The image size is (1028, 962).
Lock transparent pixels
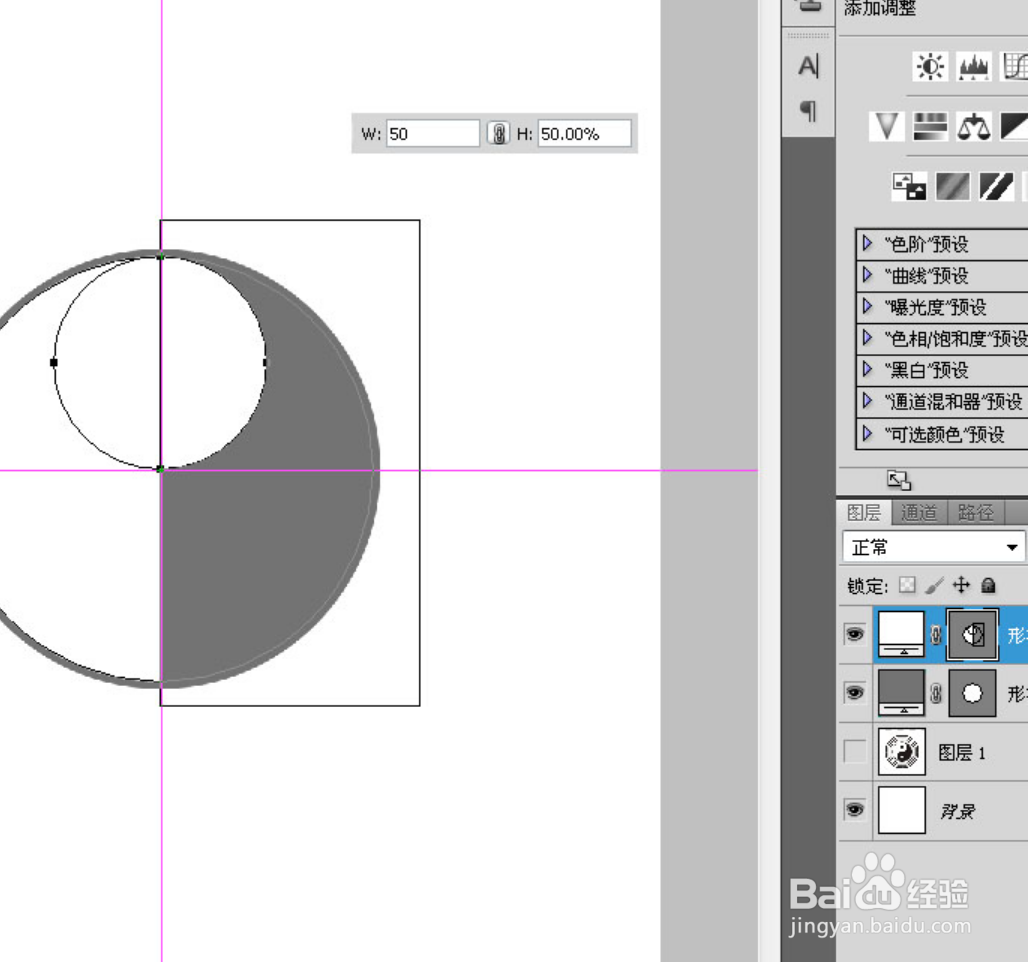907,584
